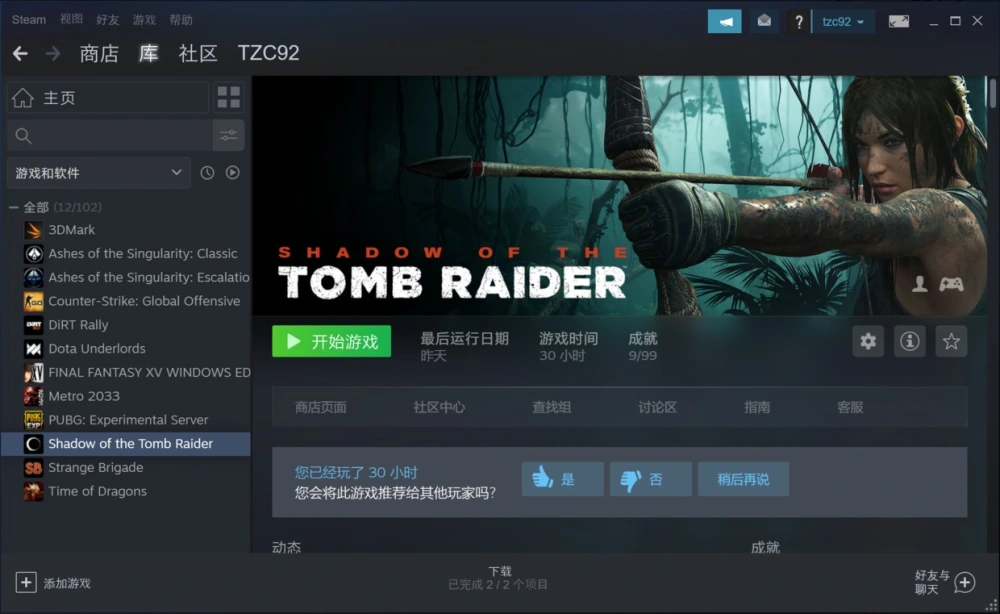The height and width of the screenshot is (614, 1000).
Task: Select Shadow of the Tomb Raider row
Action: (x=126, y=444)
